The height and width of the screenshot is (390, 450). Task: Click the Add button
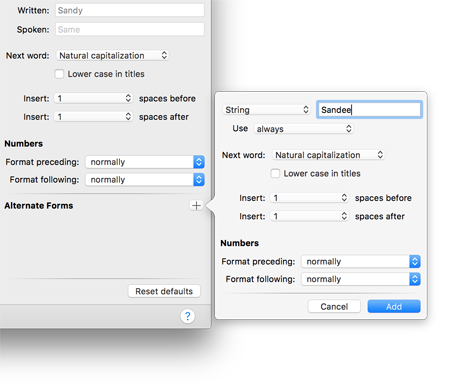[394, 306]
